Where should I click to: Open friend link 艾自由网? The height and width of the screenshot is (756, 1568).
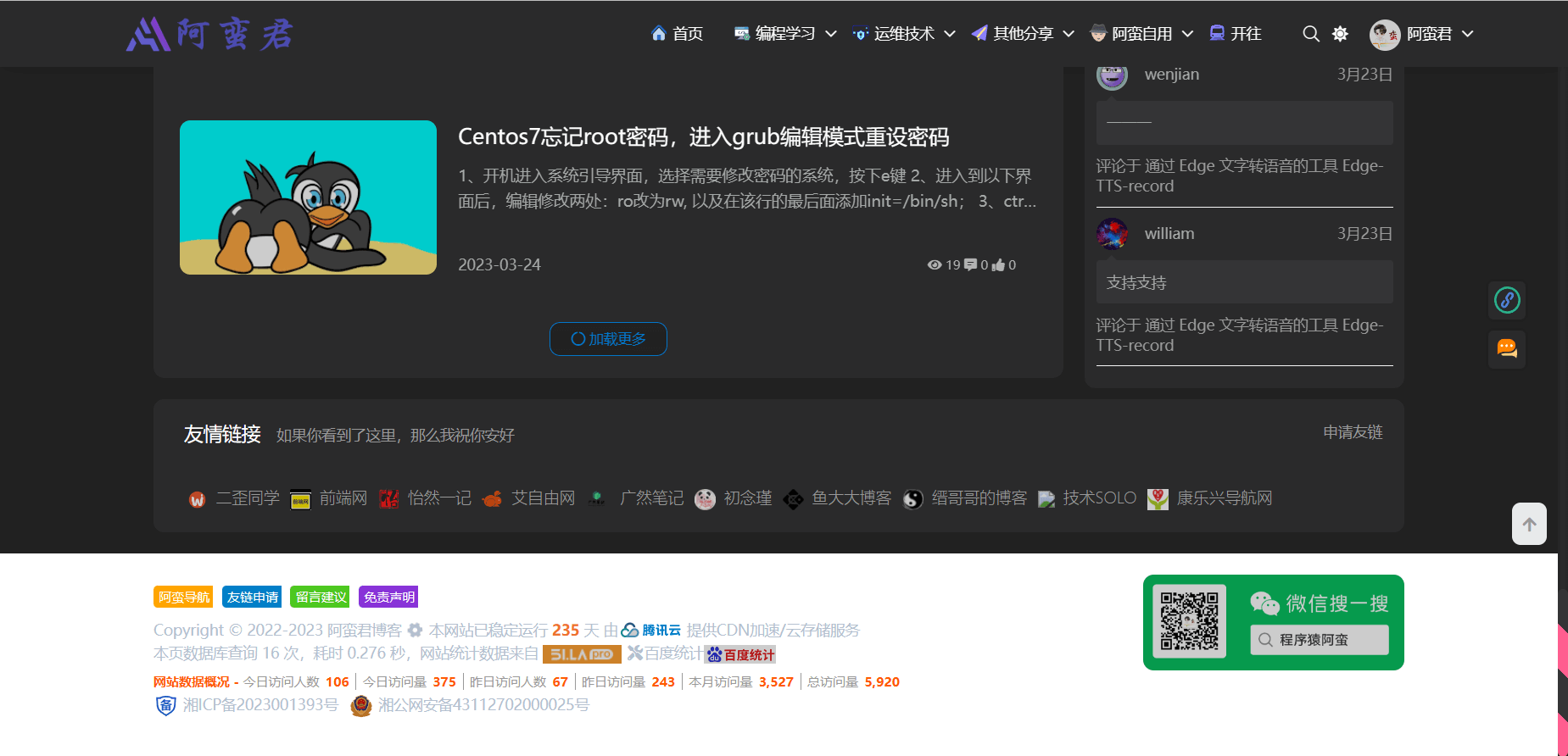point(544,498)
